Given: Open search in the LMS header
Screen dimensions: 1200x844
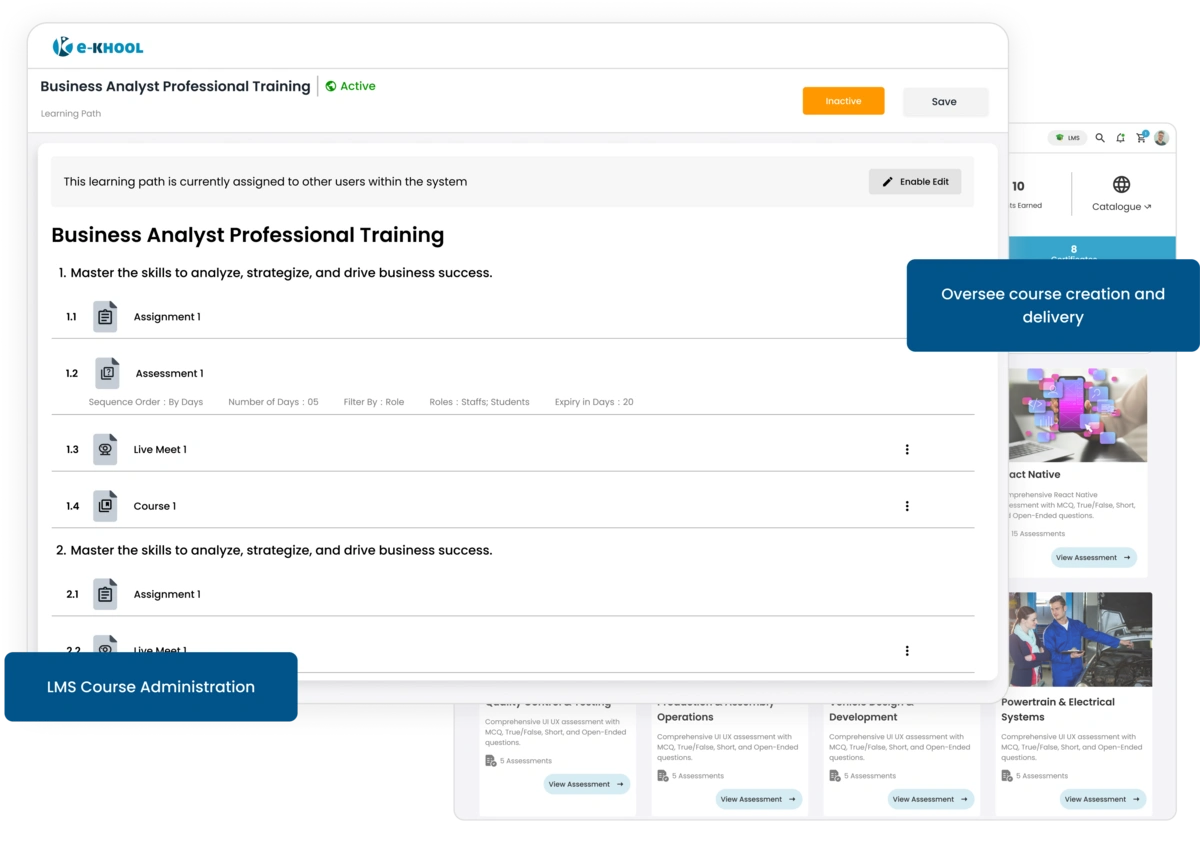Looking at the screenshot, I should (1099, 137).
